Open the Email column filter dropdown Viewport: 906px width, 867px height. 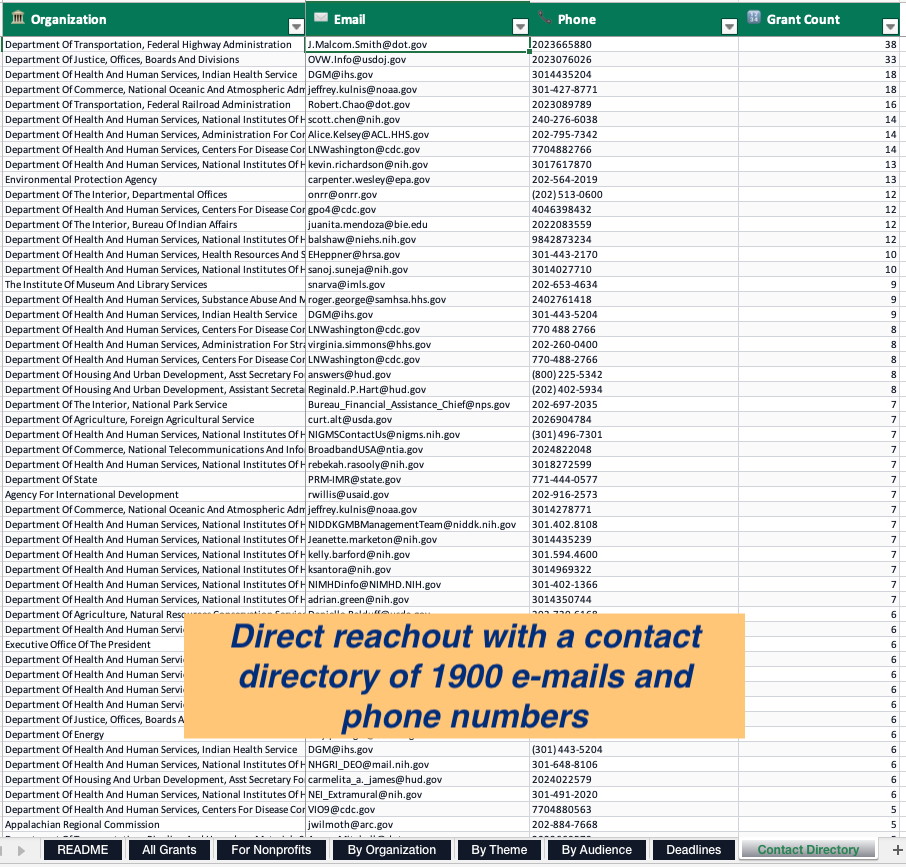tap(520, 27)
